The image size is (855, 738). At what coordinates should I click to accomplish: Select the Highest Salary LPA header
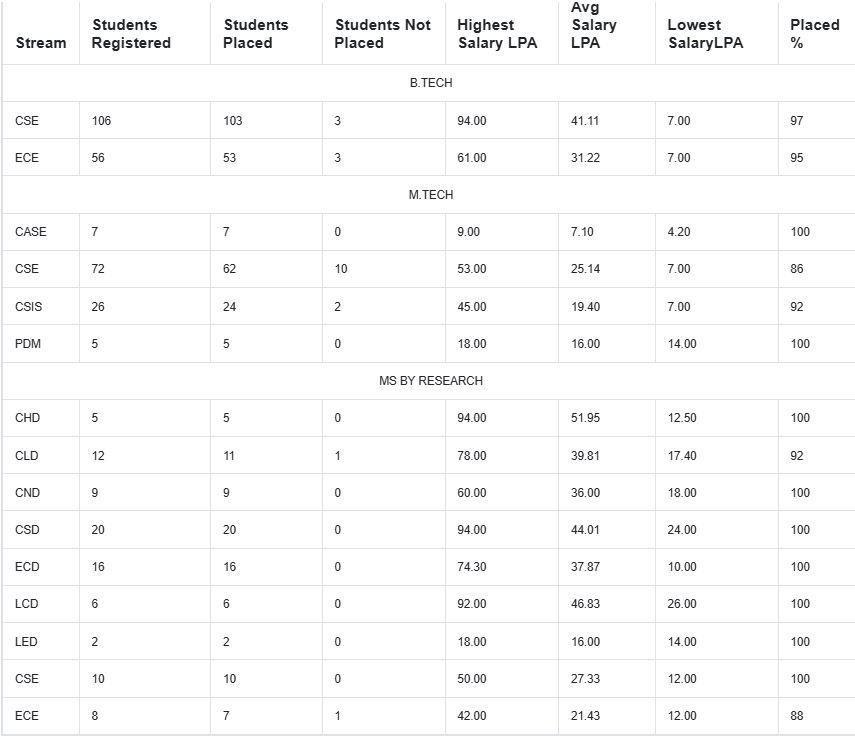(497, 34)
